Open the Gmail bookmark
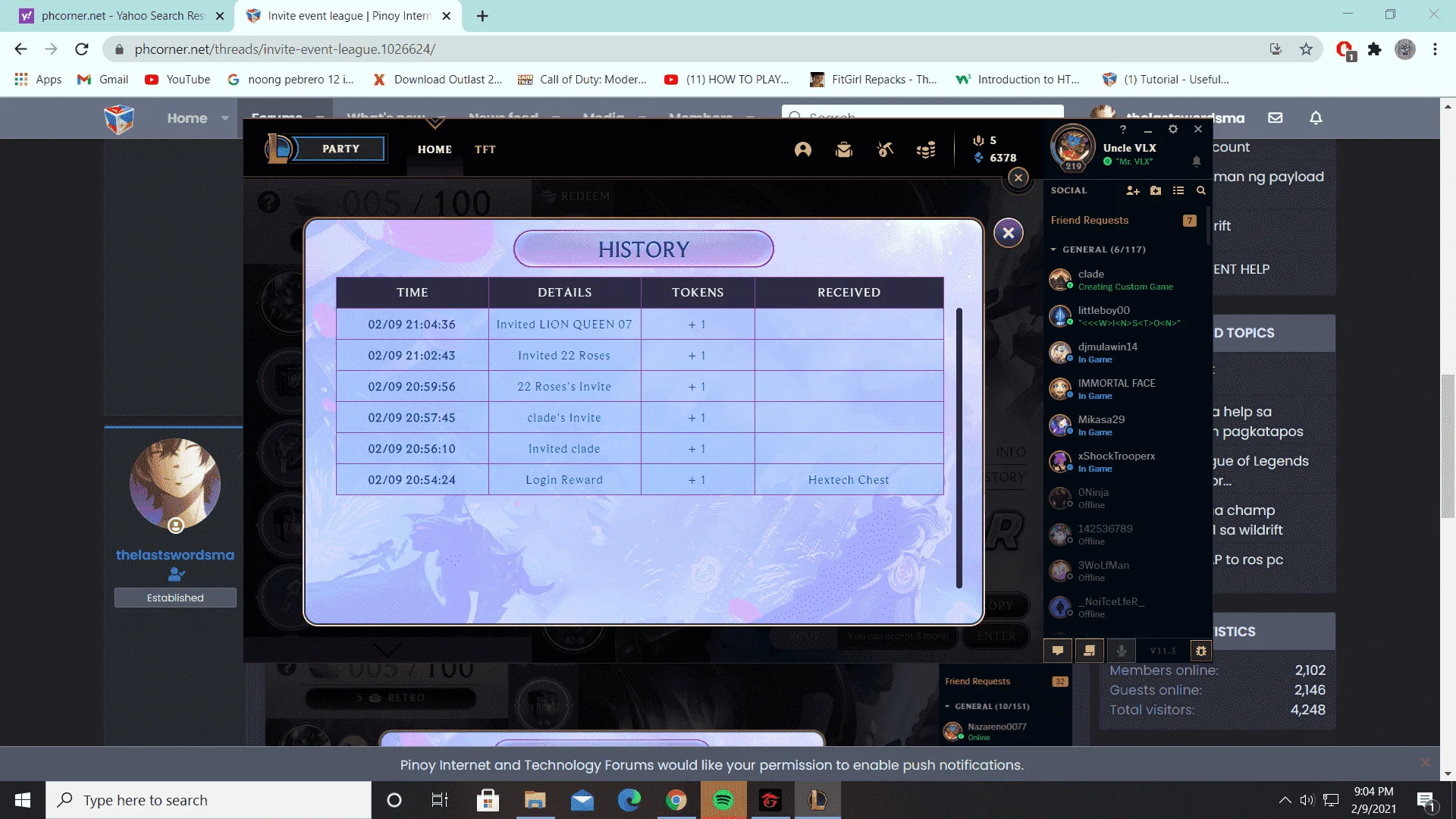The height and width of the screenshot is (819, 1456). (x=103, y=80)
